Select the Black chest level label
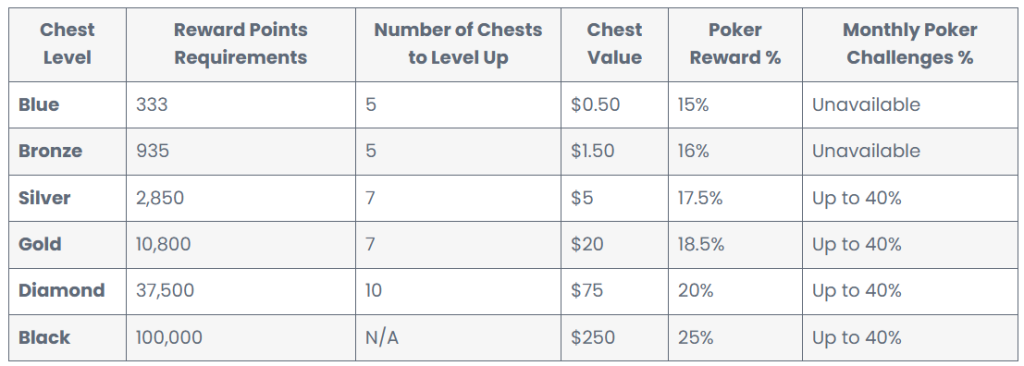1024x366 pixels. pos(44,338)
